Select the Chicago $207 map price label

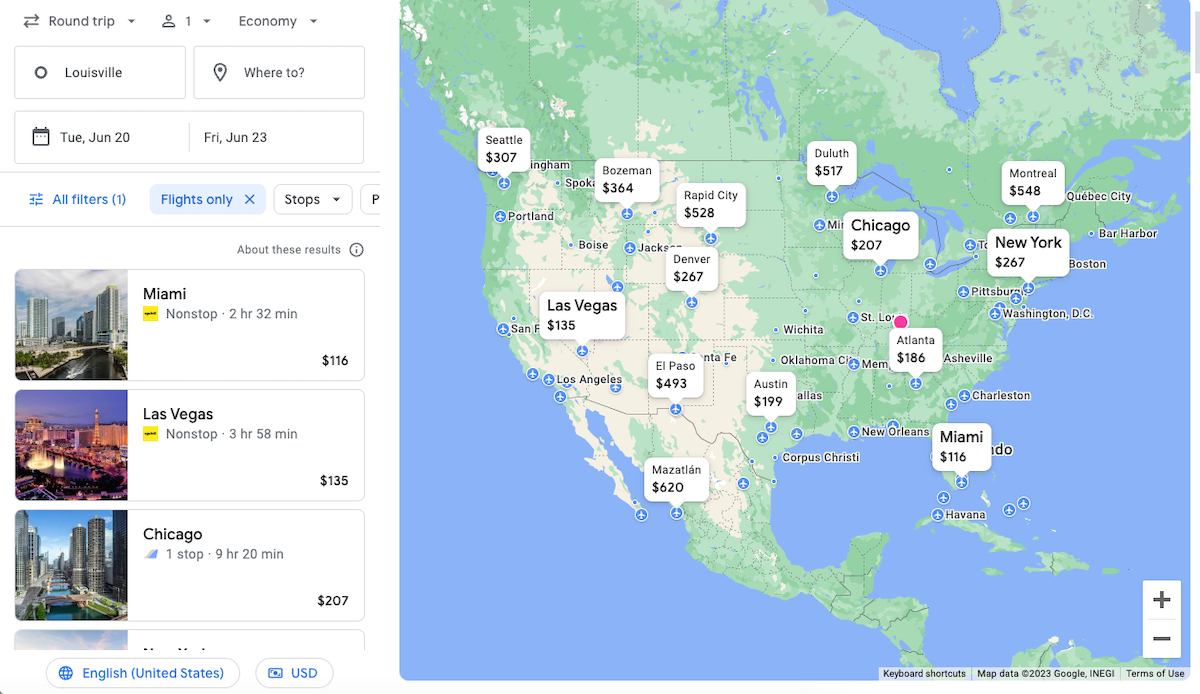pos(880,235)
